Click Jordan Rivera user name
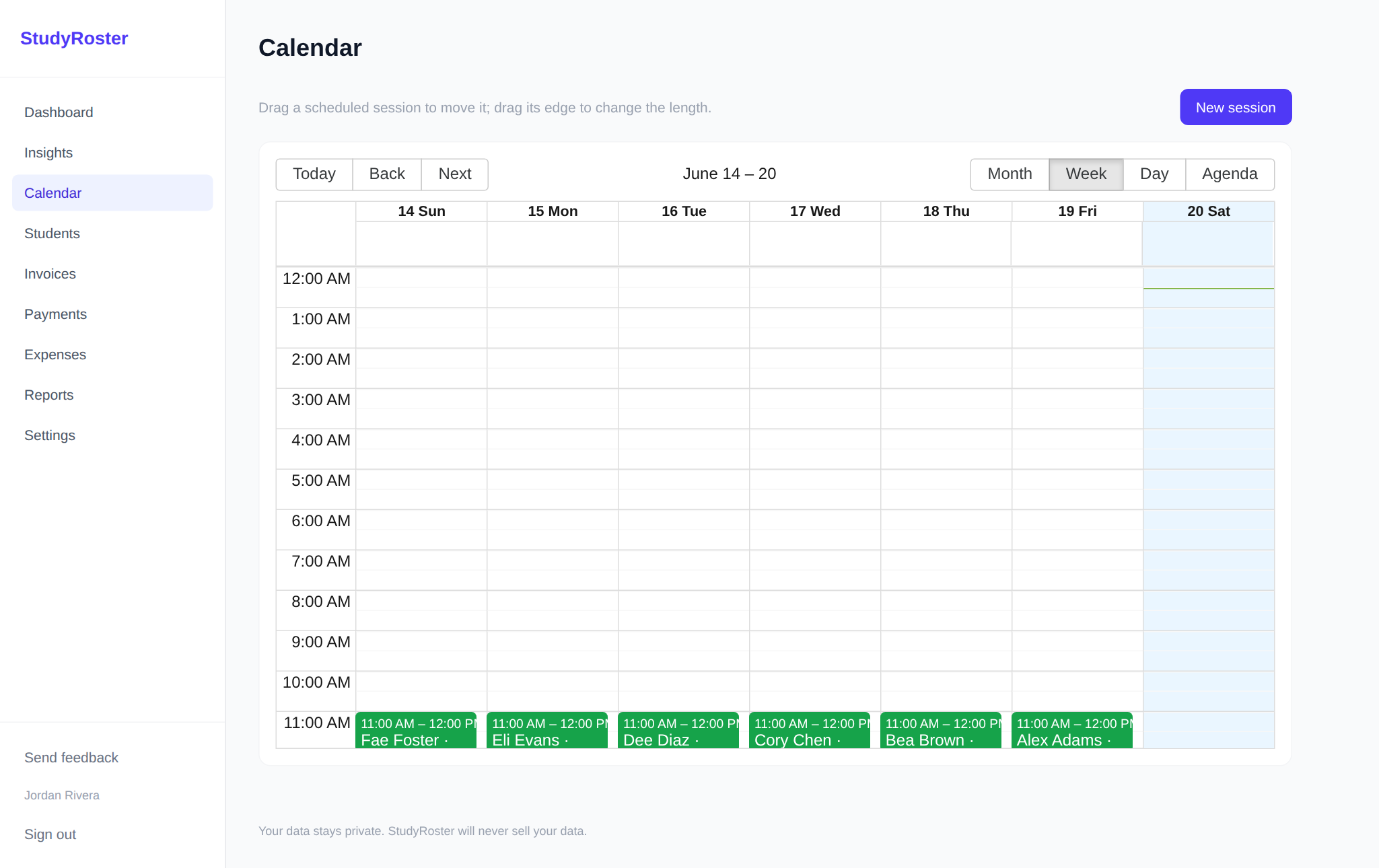 (x=62, y=795)
